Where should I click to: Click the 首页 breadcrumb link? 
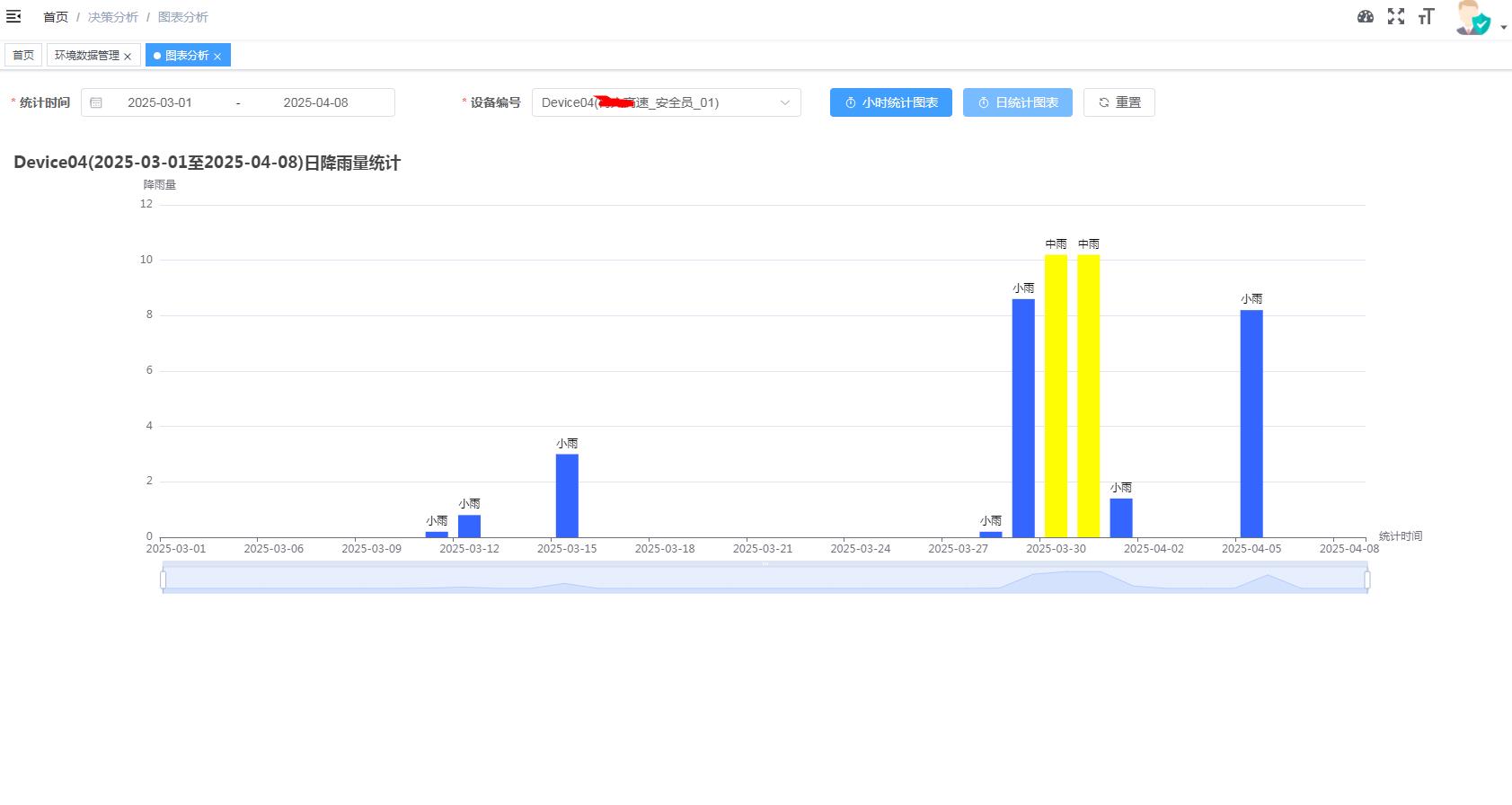coord(56,17)
